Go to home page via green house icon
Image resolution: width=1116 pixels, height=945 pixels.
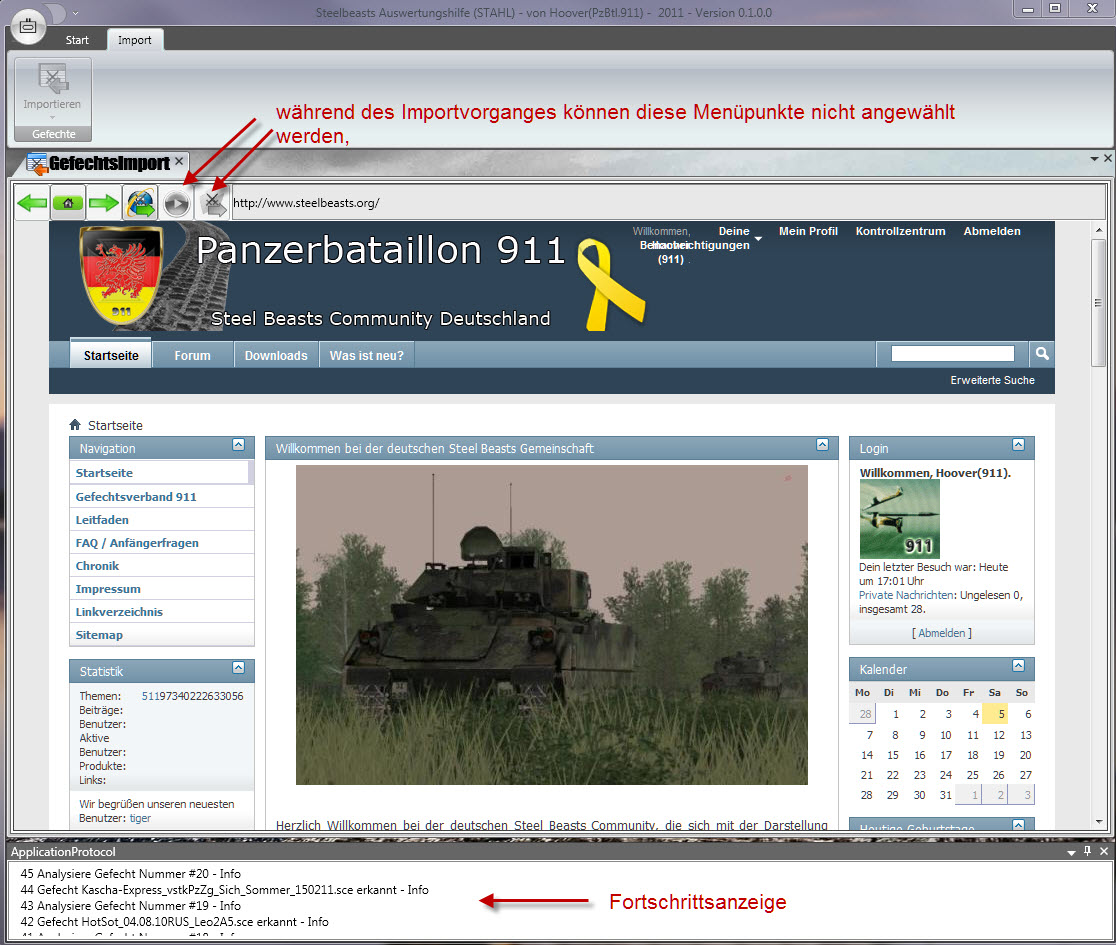pyautogui.click(x=68, y=203)
